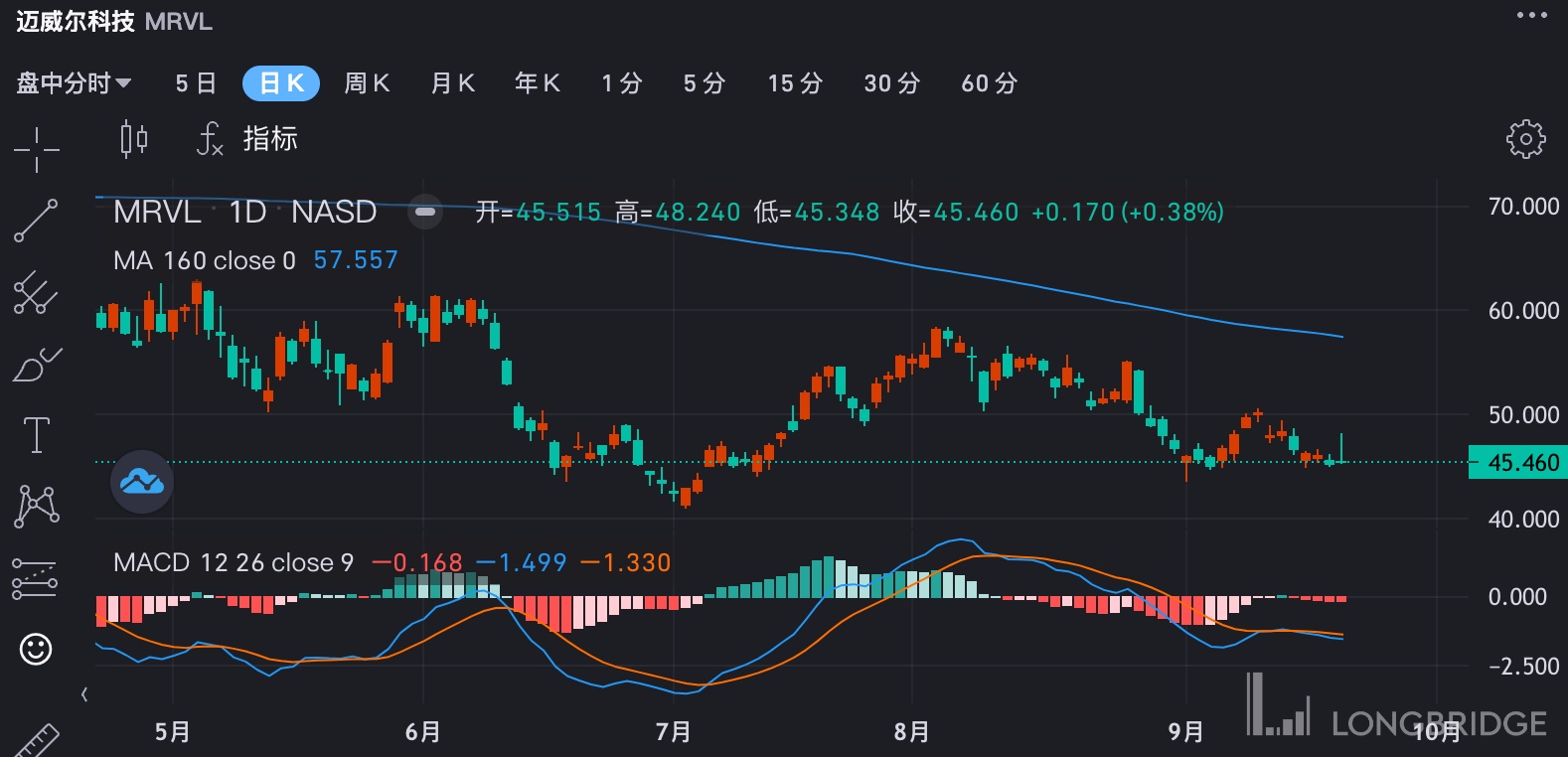Screen dimensions: 1568x757
Task: Click the high price 高=48.240
Action: [678, 212]
